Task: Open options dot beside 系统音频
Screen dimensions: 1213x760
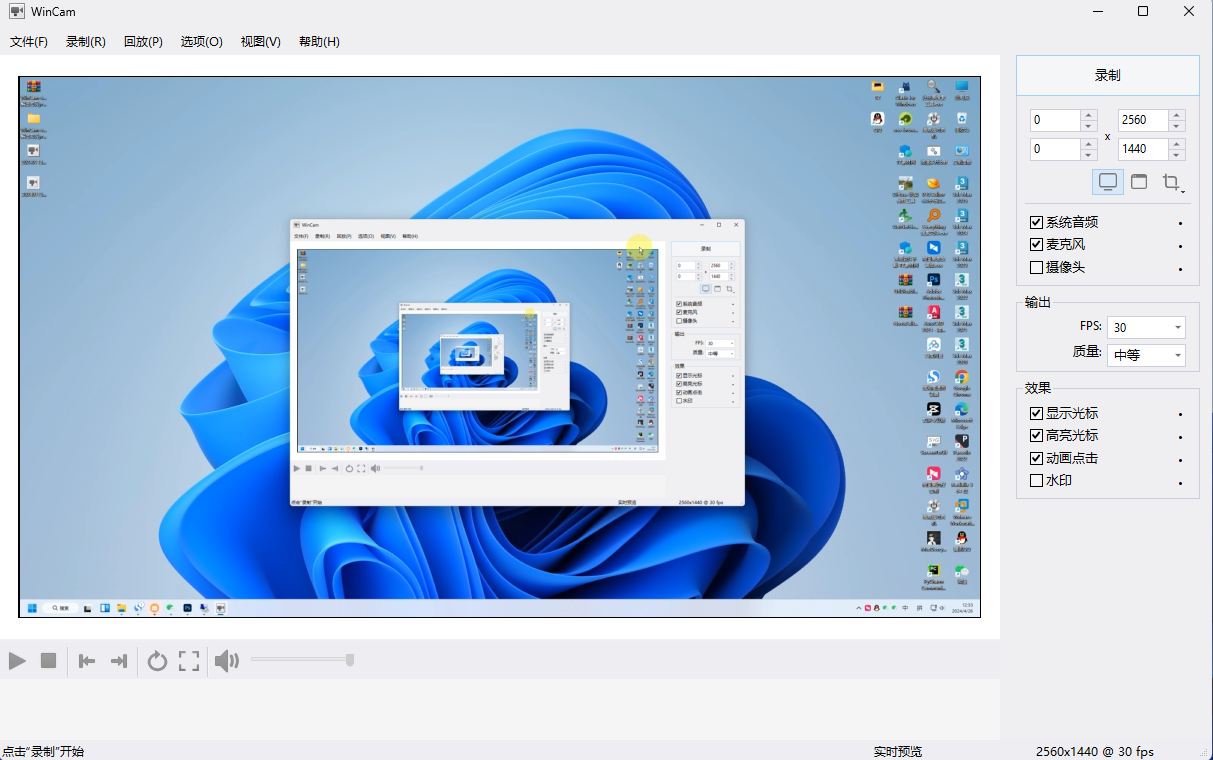Action: click(x=1181, y=223)
